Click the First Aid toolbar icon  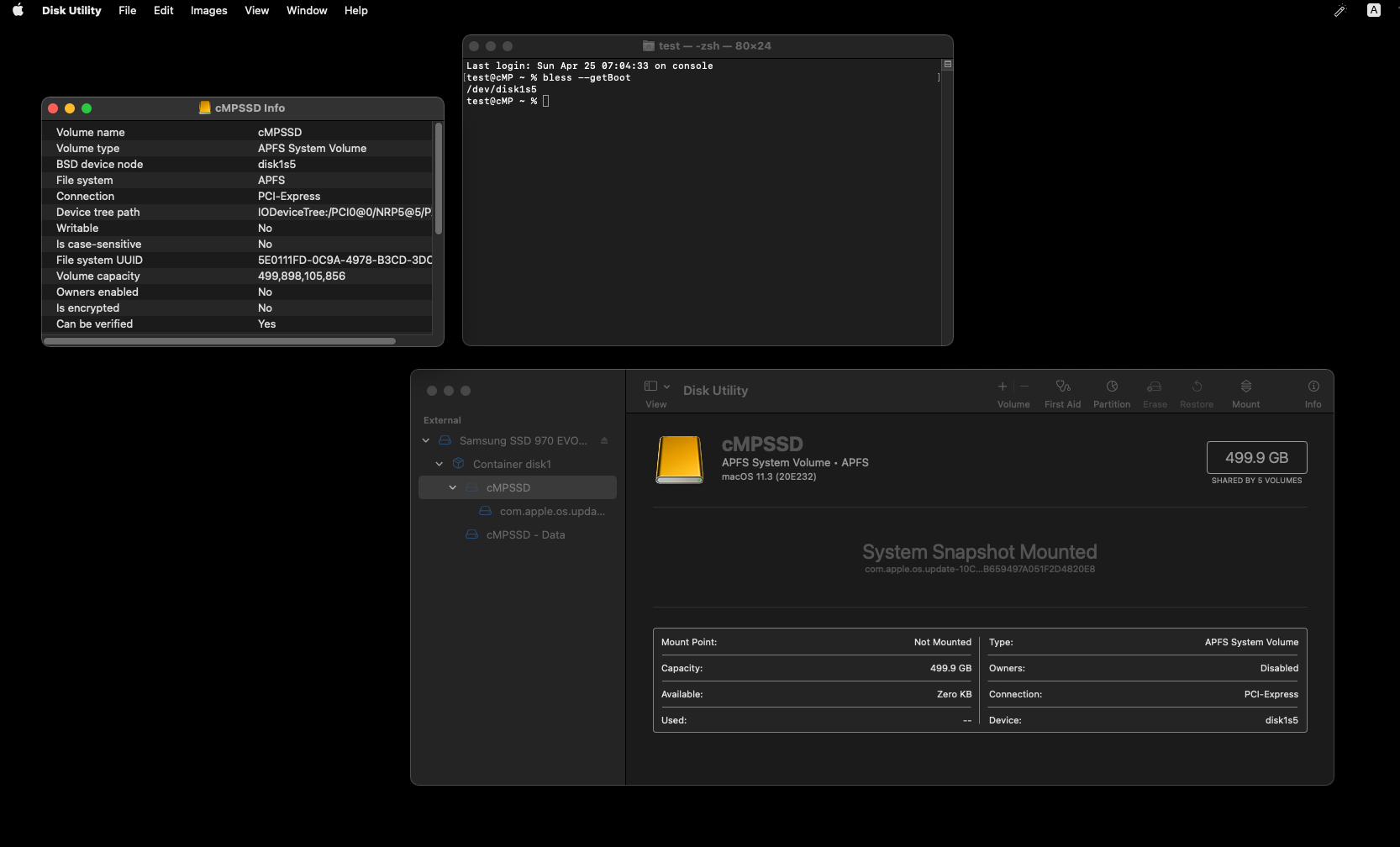pos(1062,387)
